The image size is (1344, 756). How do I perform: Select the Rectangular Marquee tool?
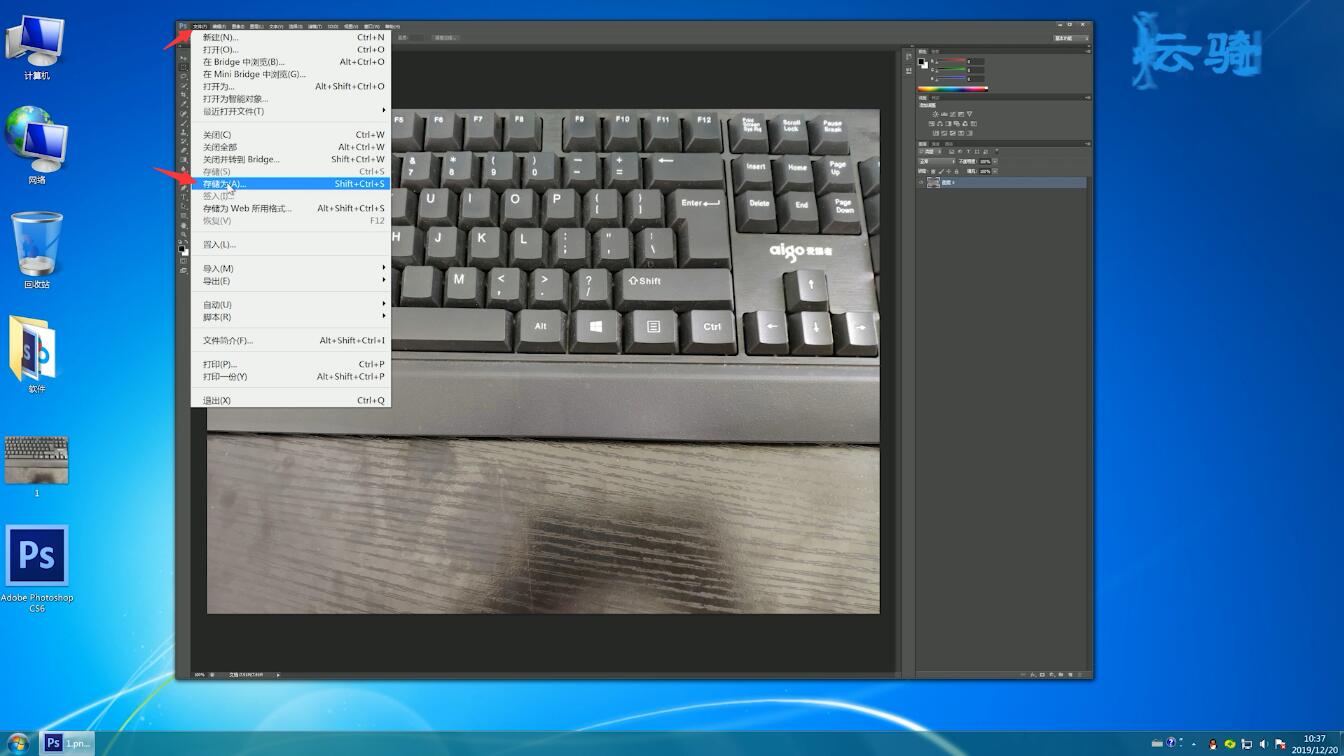(184, 67)
